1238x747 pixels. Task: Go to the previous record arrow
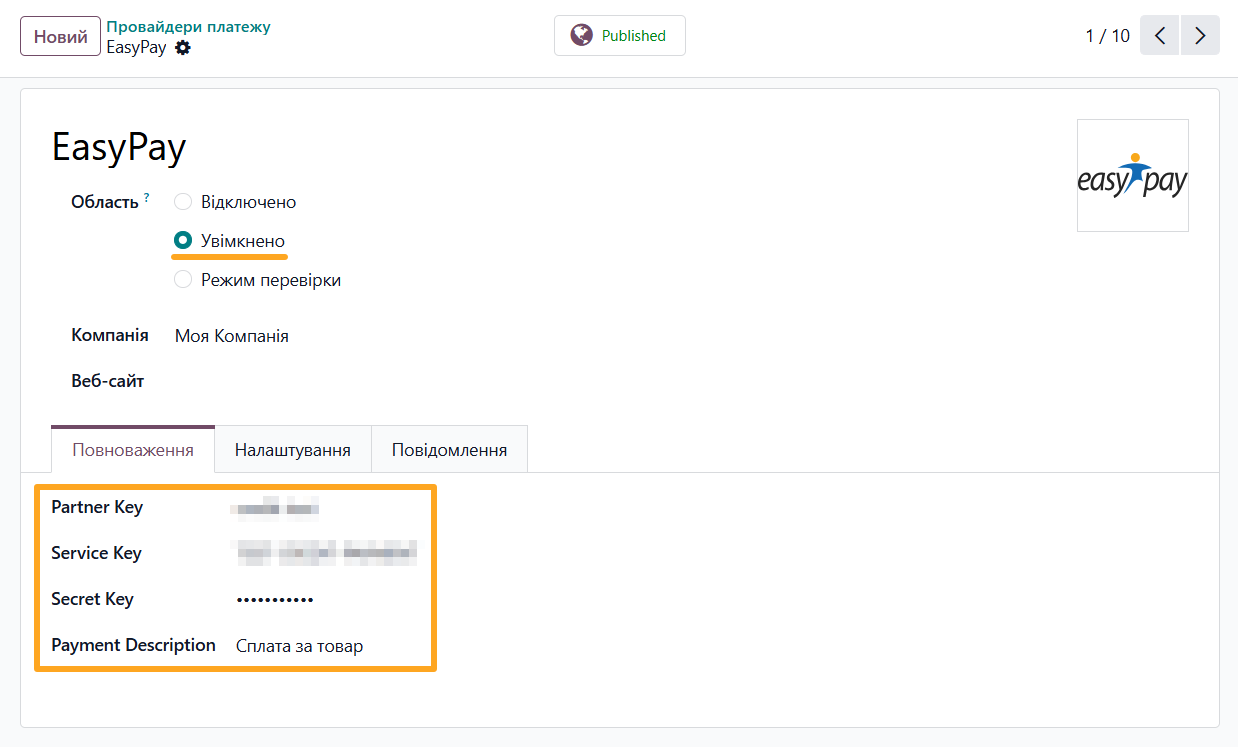coord(1160,36)
